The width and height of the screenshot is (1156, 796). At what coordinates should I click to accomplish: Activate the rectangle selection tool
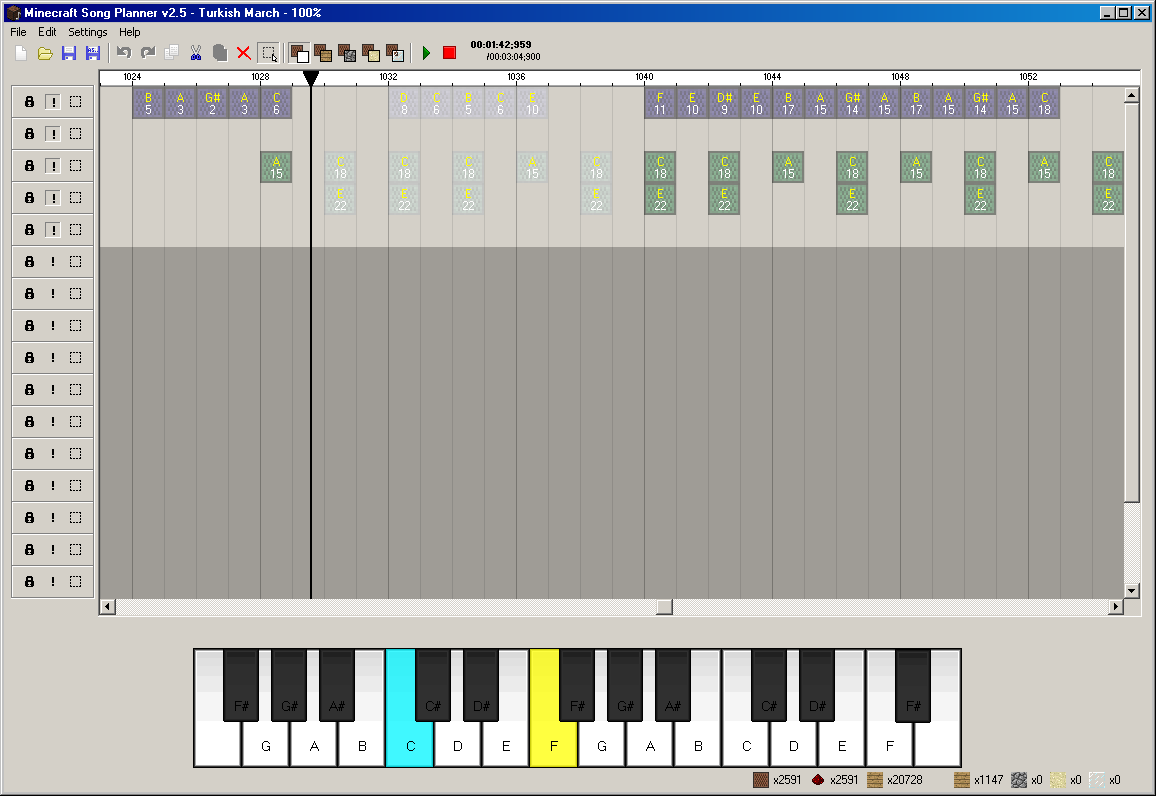point(269,53)
